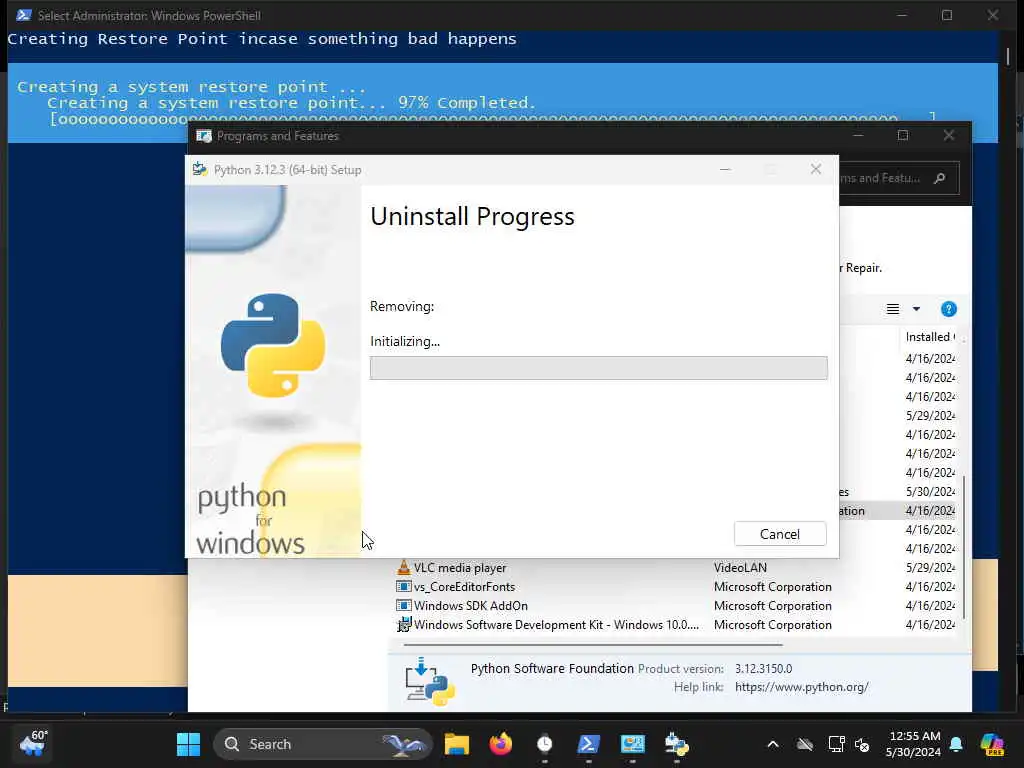This screenshot has width=1024, height=768.
Task: Open File Explorer from the taskbar
Action: [456, 744]
